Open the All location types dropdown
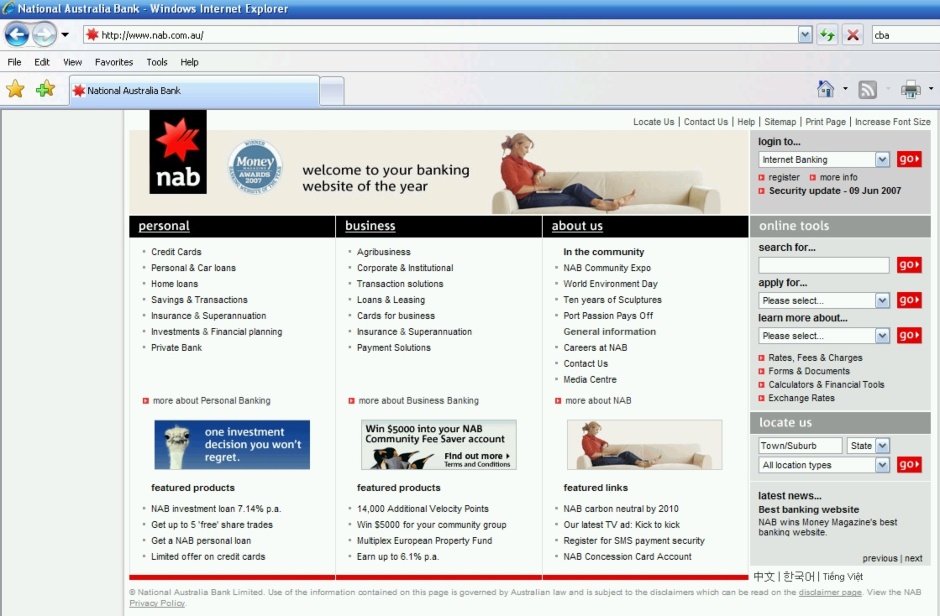The image size is (940, 616). (x=882, y=465)
